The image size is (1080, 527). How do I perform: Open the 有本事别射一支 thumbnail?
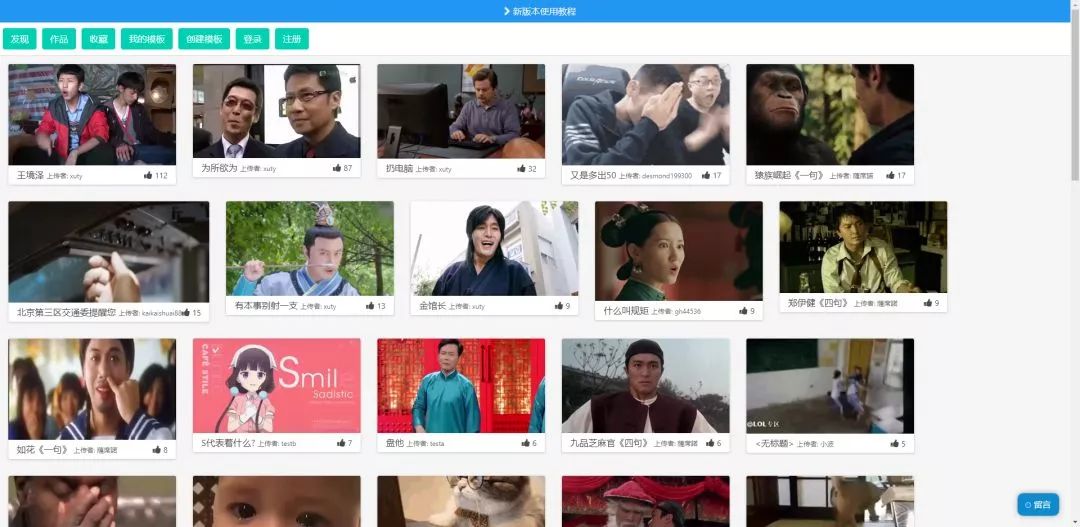(x=310, y=248)
